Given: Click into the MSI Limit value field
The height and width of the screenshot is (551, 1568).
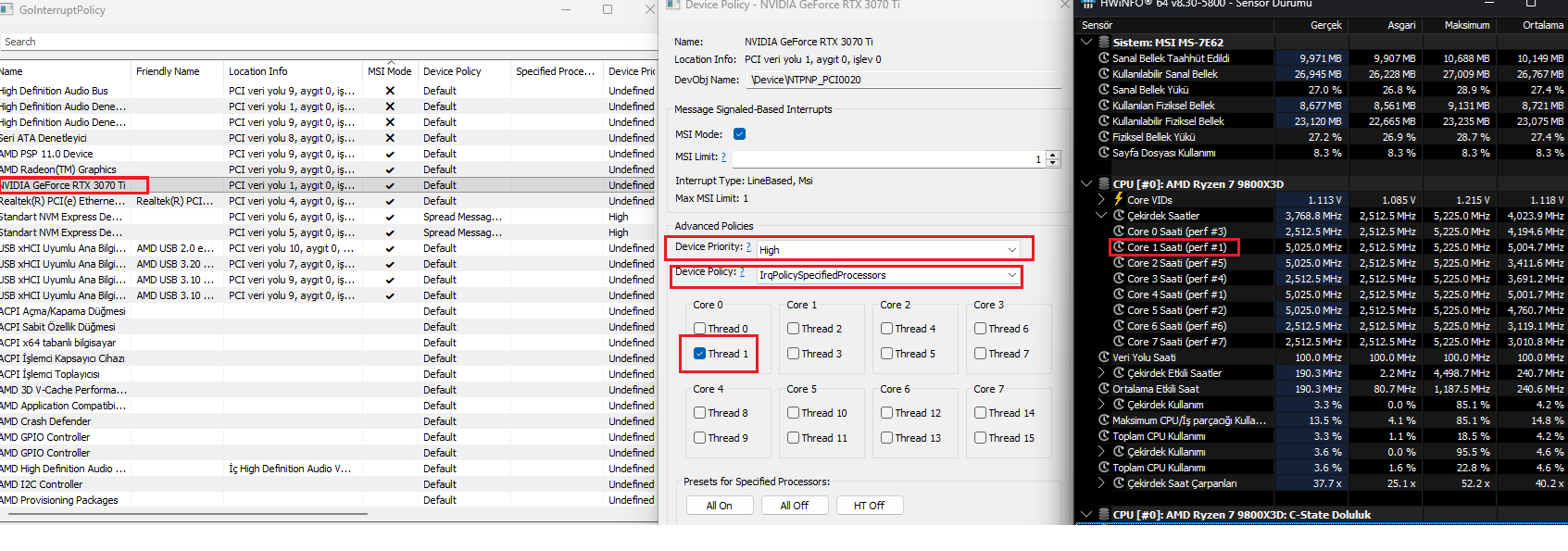Looking at the screenshot, I should tap(888, 159).
